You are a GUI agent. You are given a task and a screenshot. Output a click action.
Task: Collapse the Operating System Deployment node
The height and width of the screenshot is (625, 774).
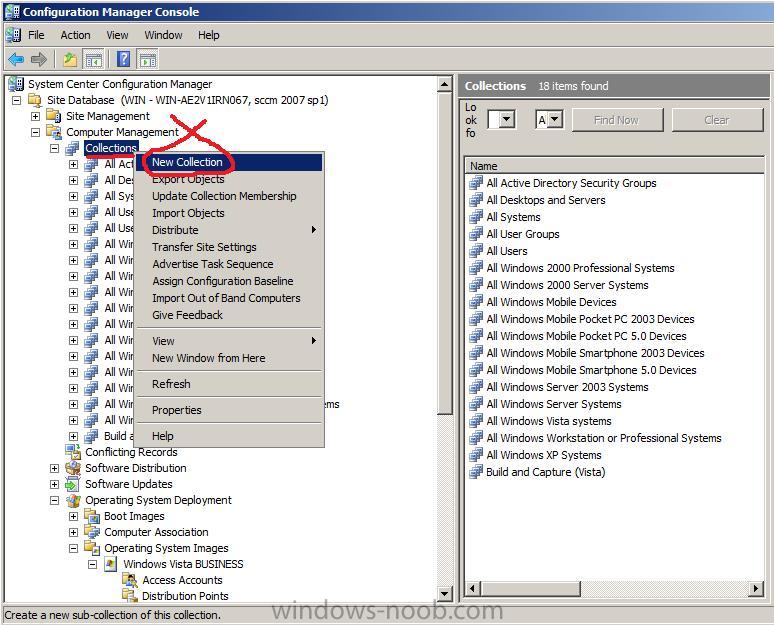55,500
